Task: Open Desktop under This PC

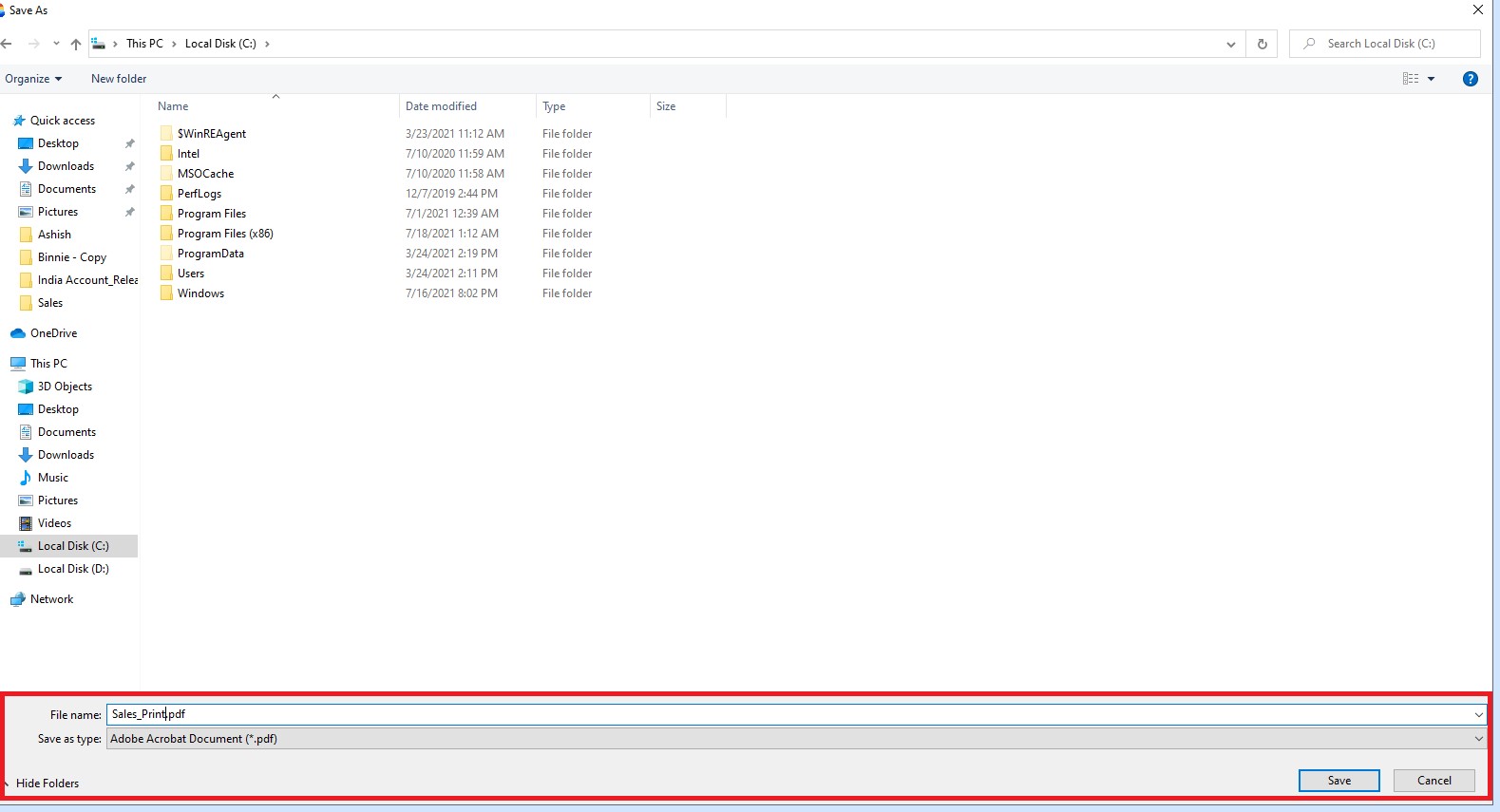Action: [x=58, y=409]
